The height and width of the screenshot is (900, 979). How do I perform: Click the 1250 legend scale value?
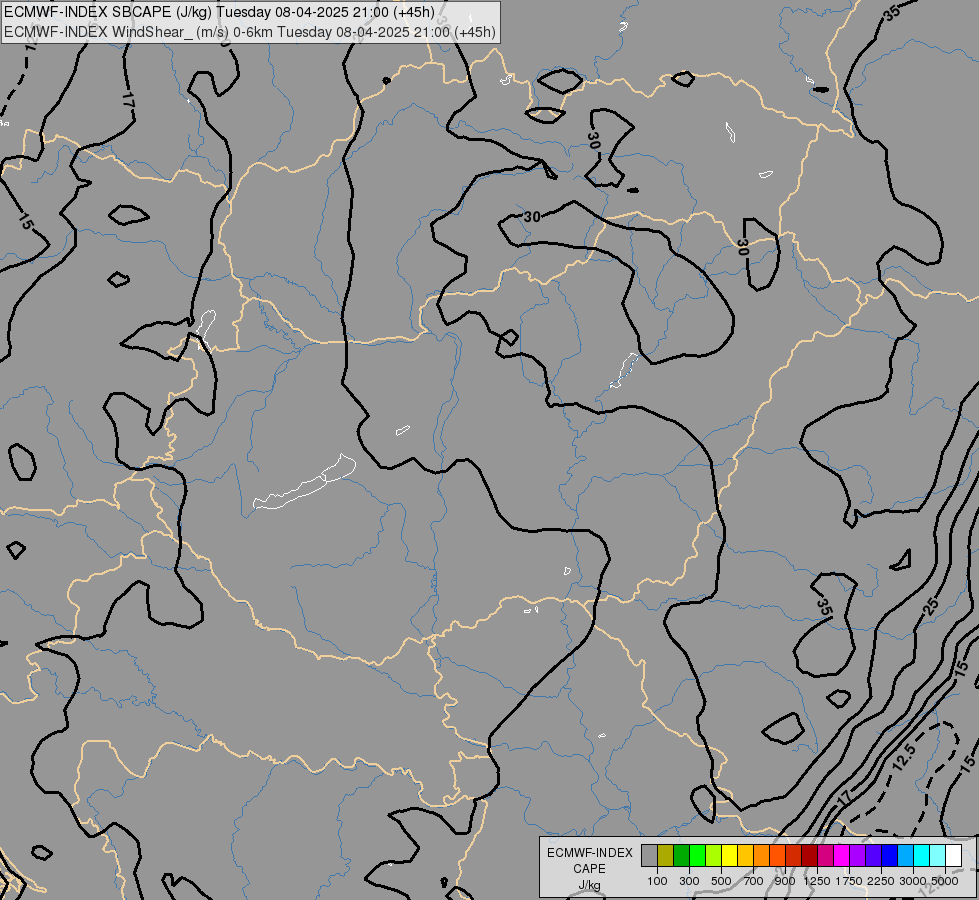point(817,881)
